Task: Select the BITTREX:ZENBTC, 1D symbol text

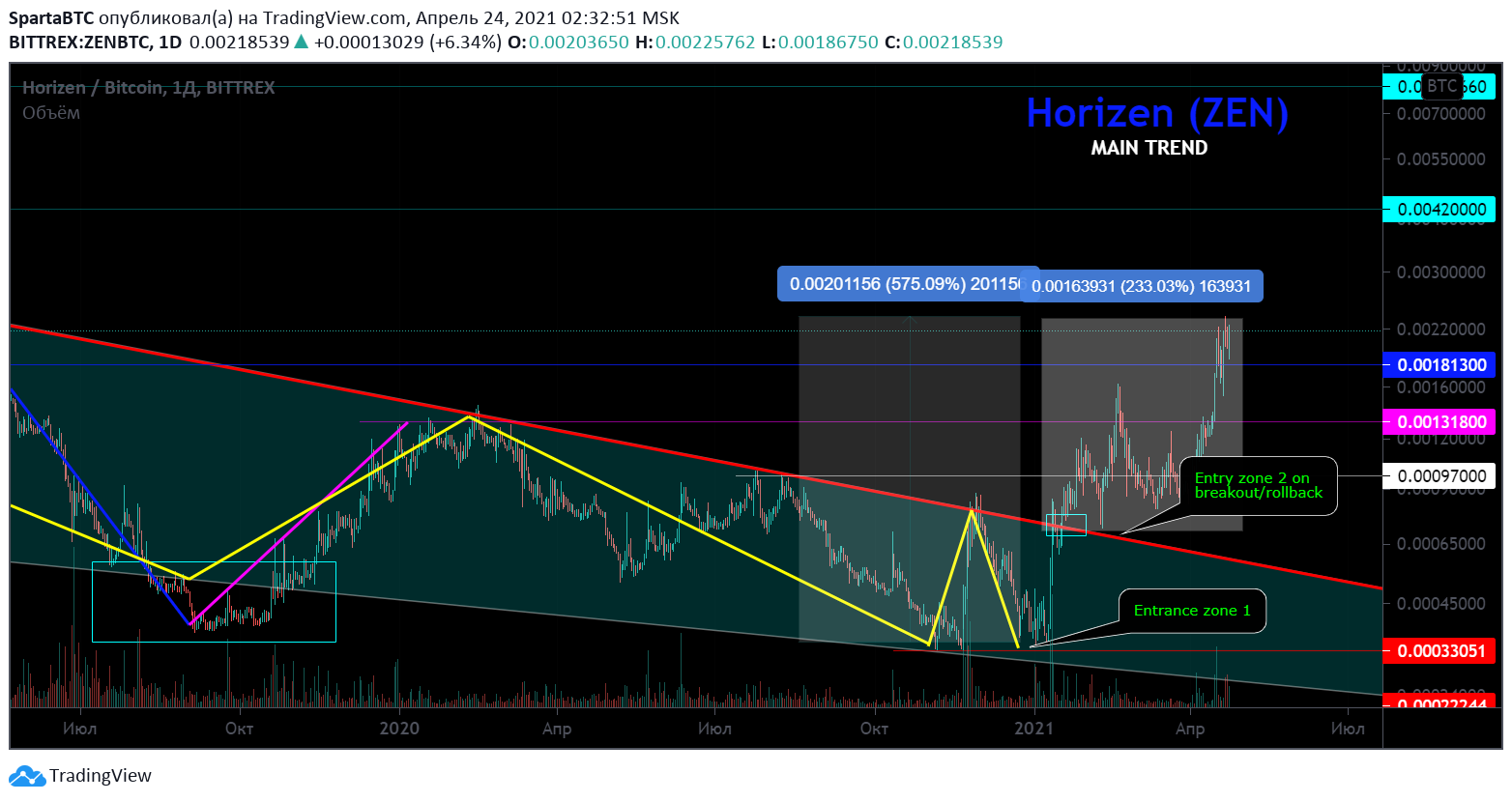Action: (96, 43)
